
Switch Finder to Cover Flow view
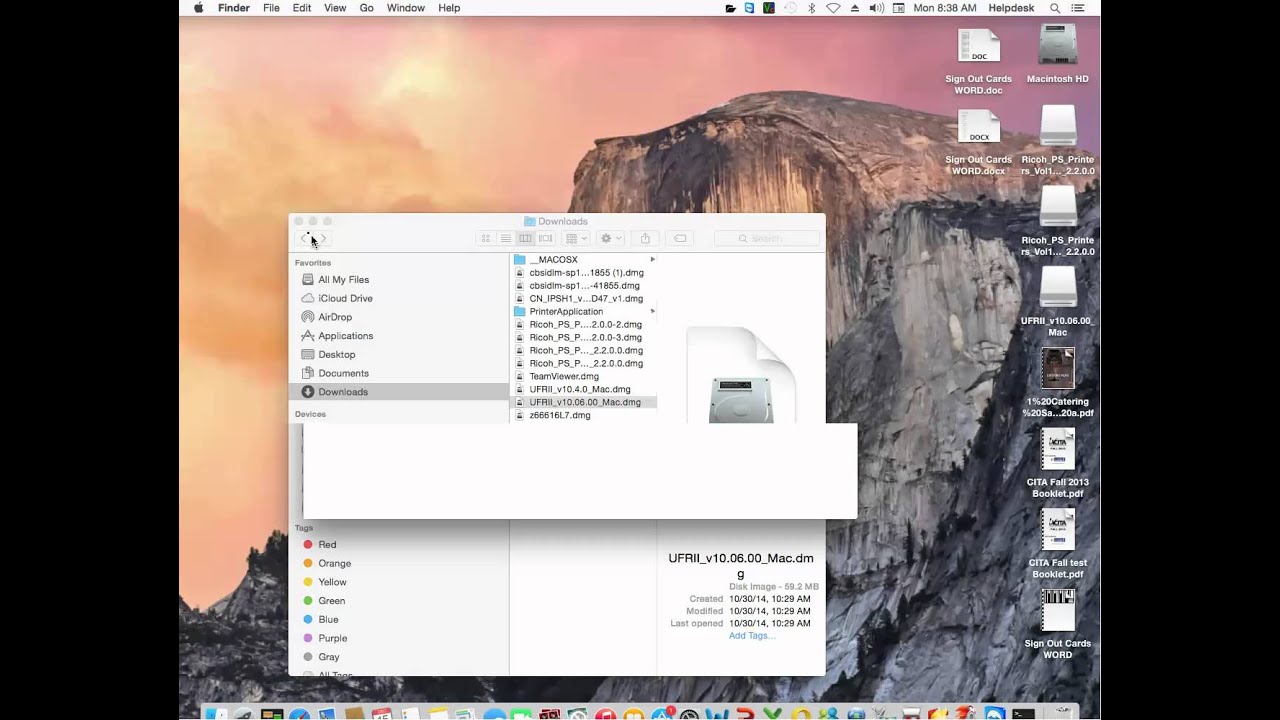pos(545,238)
